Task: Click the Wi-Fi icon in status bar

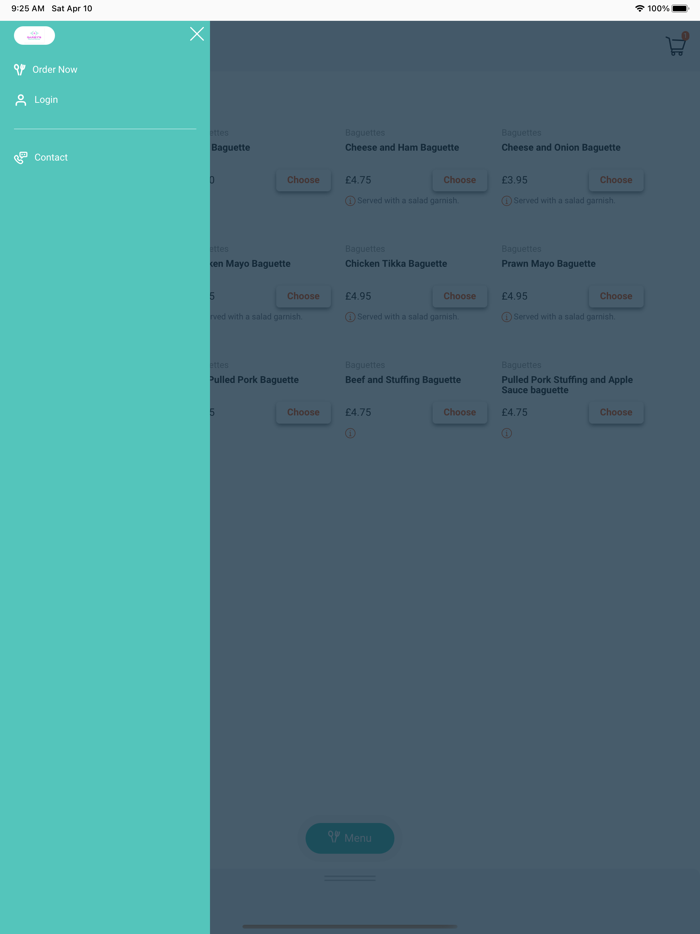Action: (640, 8)
